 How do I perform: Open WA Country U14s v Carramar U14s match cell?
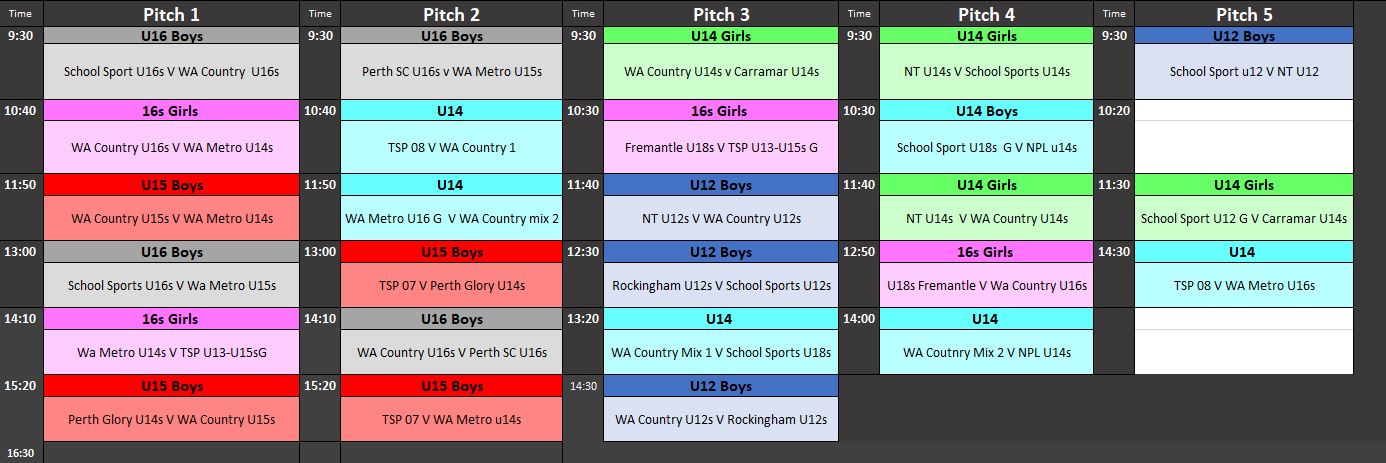pos(721,72)
